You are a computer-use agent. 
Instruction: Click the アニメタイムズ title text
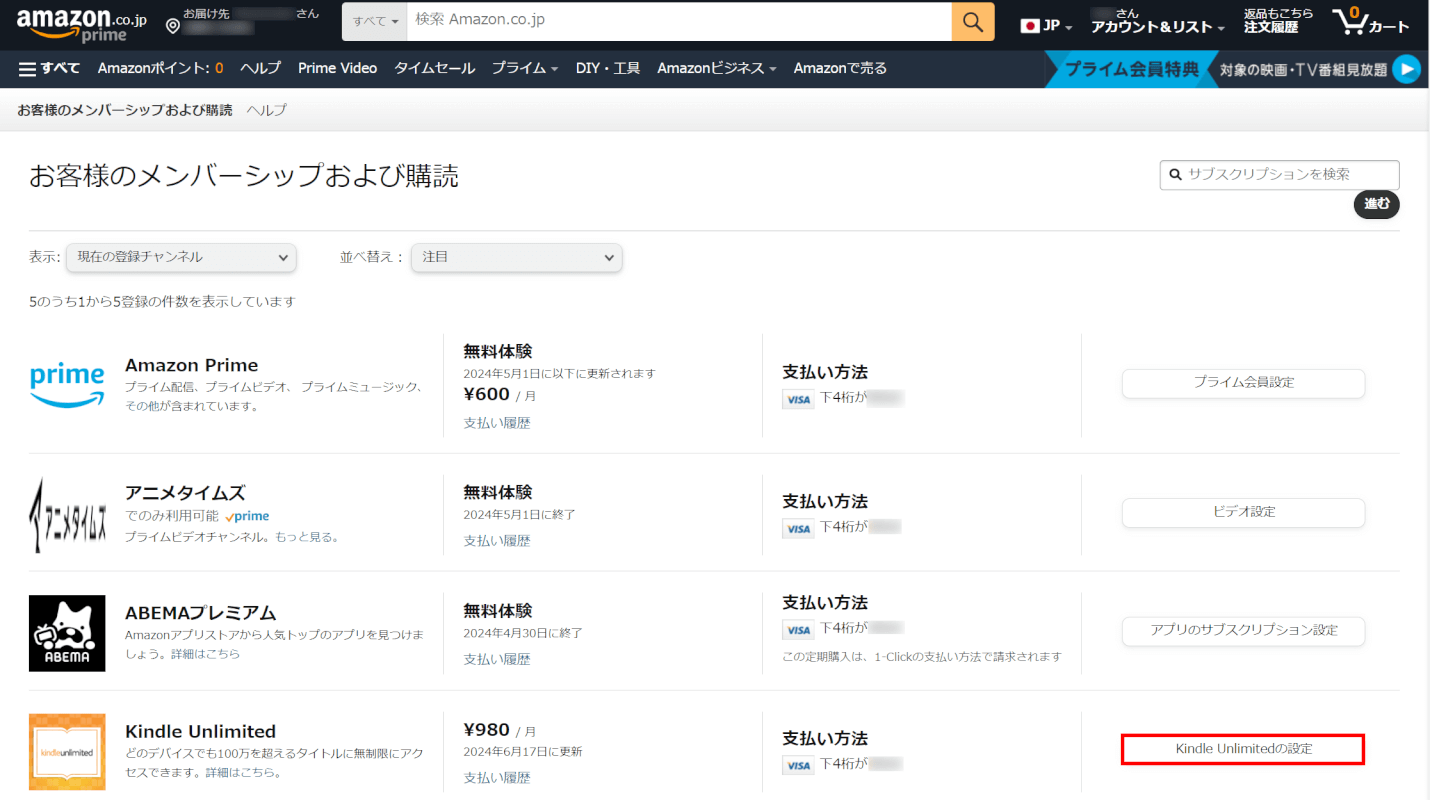coord(185,494)
